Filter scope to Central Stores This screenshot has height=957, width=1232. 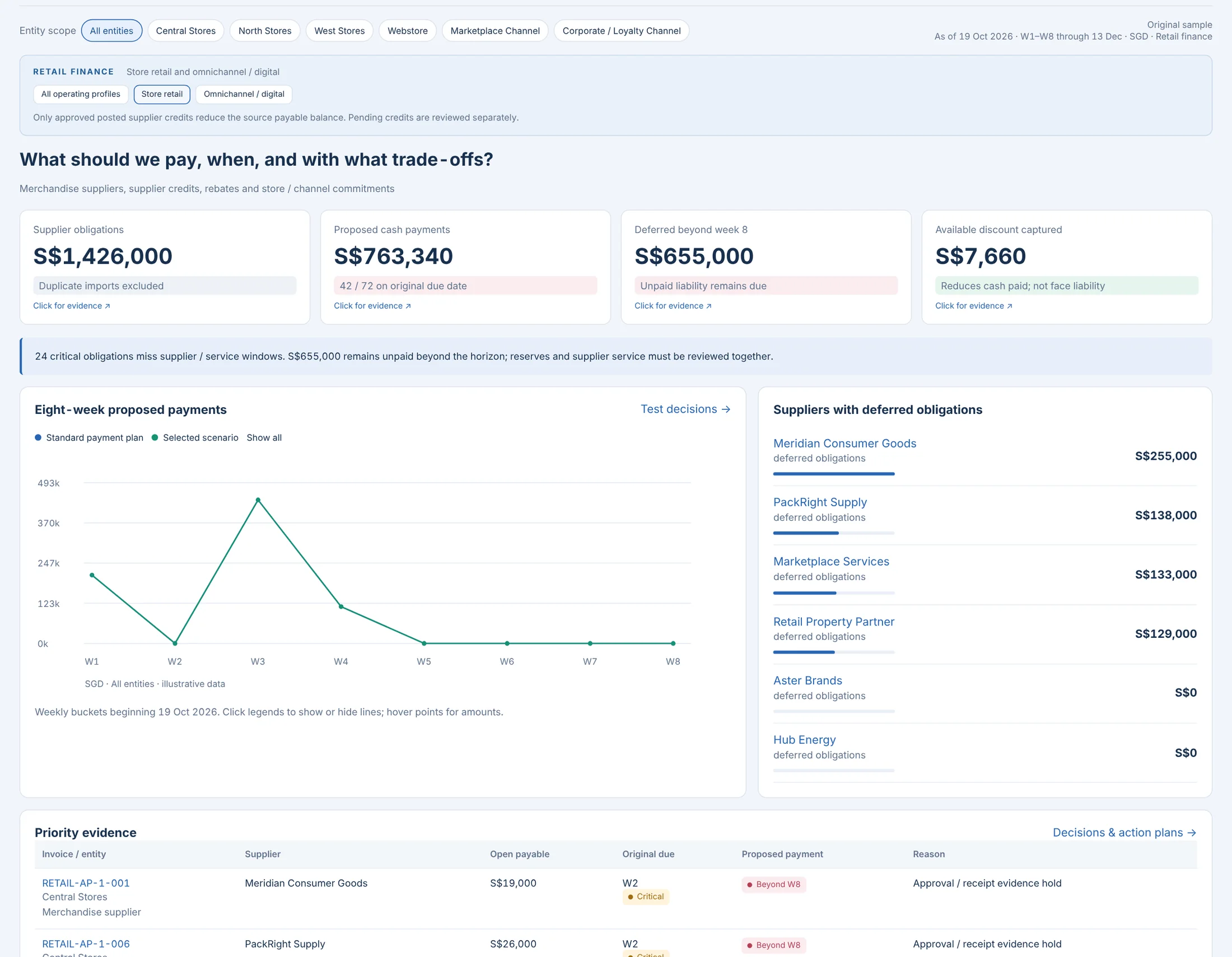point(185,31)
